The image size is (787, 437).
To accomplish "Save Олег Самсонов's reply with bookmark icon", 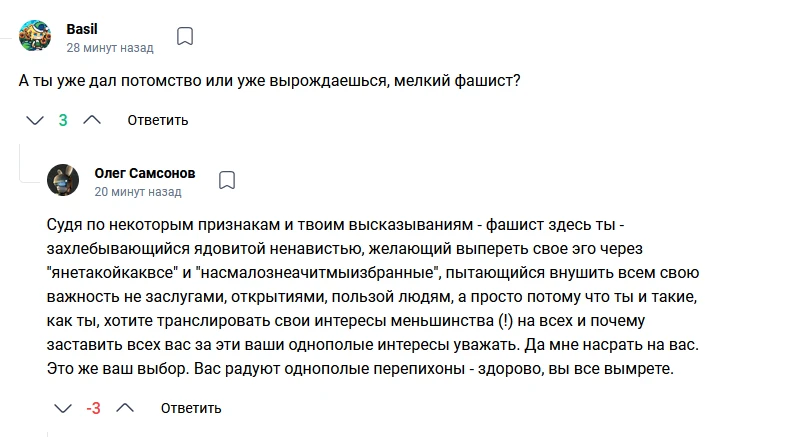I will tap(227, 180).
